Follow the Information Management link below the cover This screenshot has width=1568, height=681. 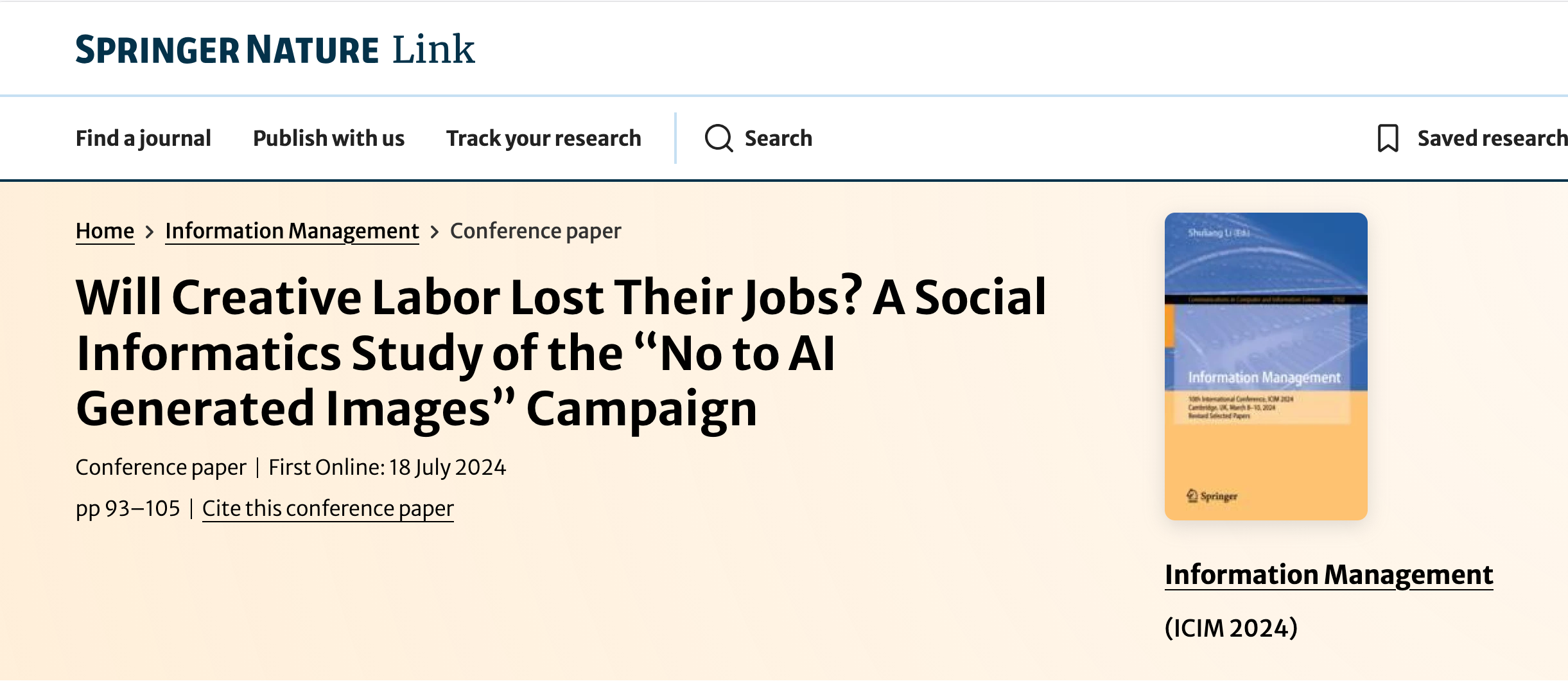(1328, 575)
